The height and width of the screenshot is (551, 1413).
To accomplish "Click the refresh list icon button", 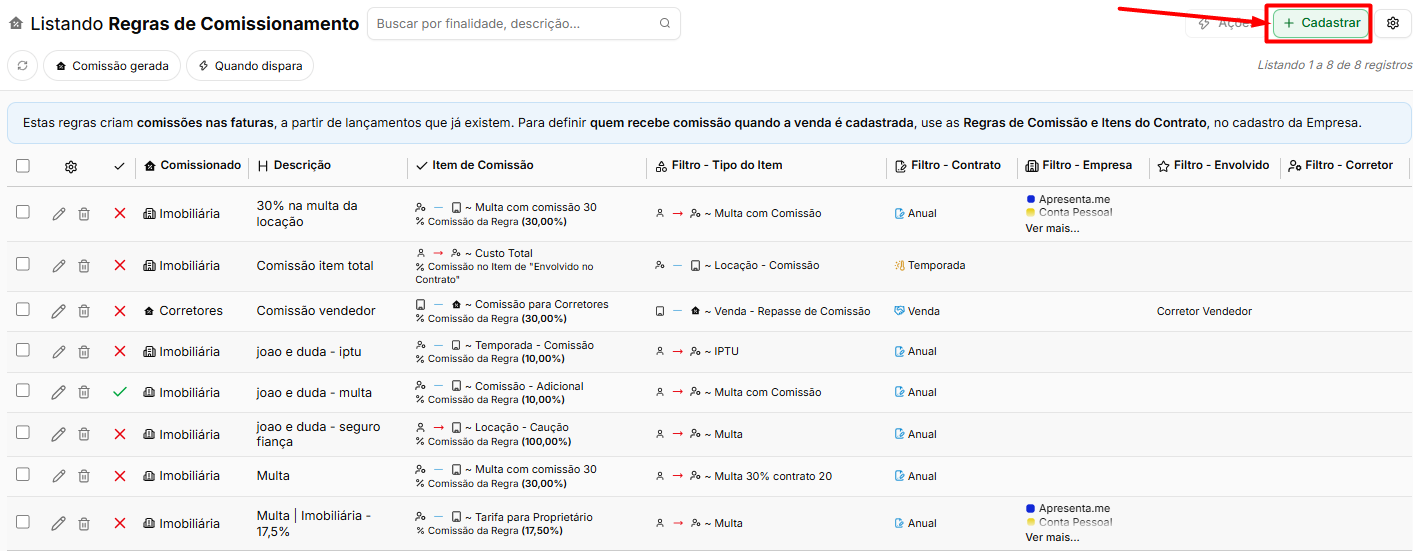I will [x=22, y=66].
